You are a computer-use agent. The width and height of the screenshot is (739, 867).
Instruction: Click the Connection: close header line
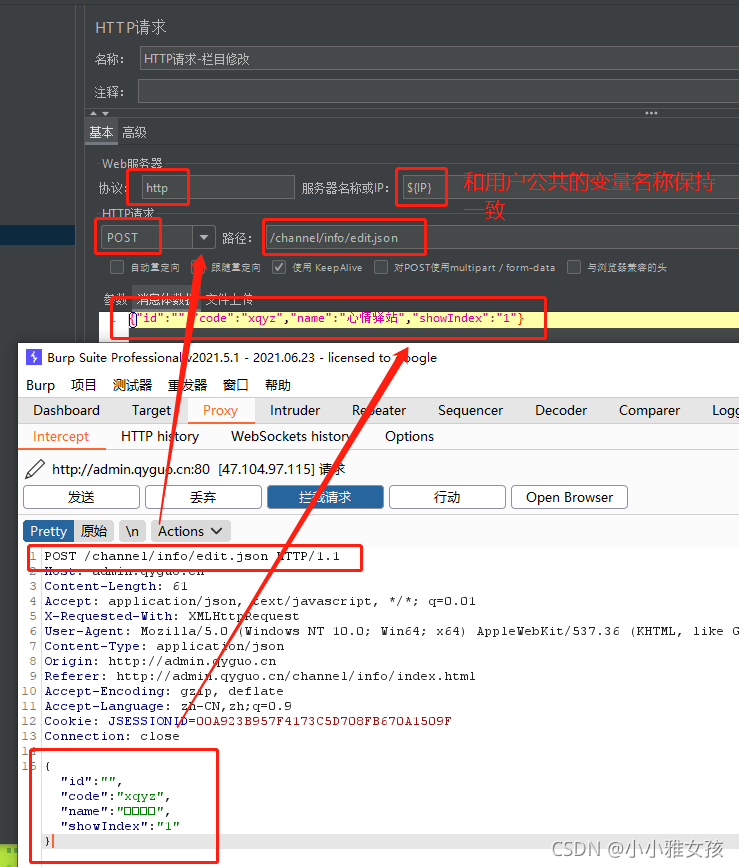112,736
